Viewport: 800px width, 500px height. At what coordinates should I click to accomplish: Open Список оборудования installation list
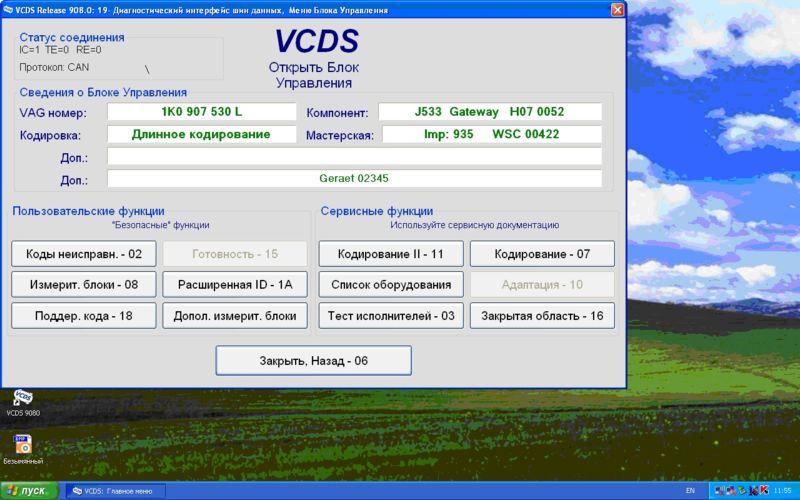[391, 285]
